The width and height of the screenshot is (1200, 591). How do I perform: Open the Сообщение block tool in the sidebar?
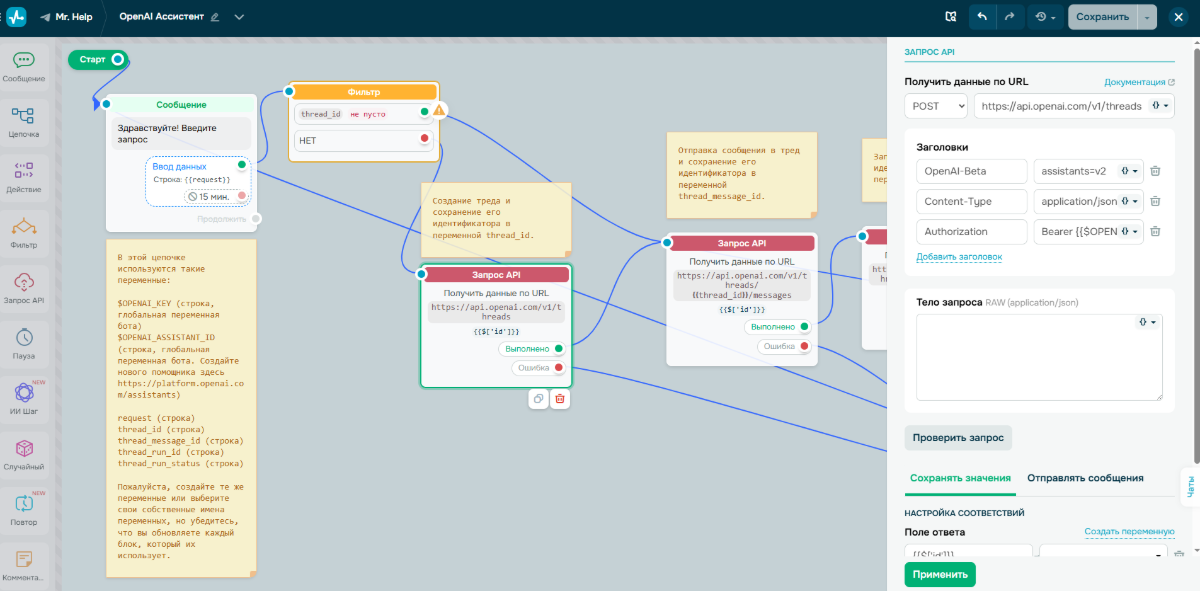(24, 67)
